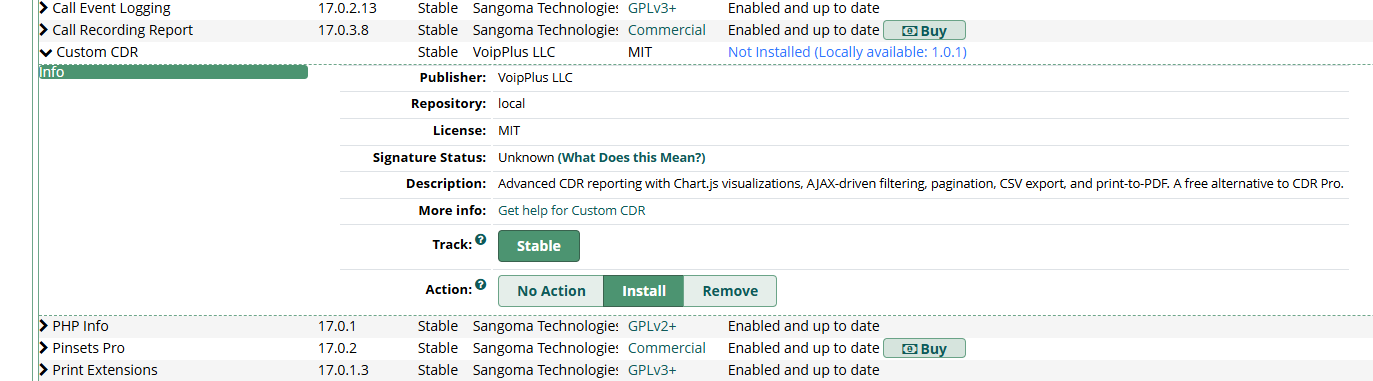The width and height of the screenshot is (1373, 381).
Task: Expand the Print Extensions module row
Action: (44, 370)
